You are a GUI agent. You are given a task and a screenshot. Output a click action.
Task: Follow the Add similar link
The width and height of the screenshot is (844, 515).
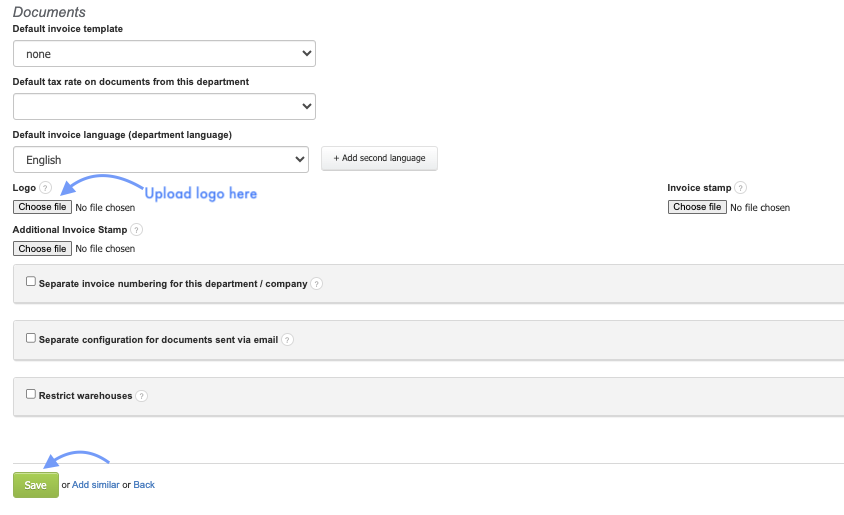point(95,485)
